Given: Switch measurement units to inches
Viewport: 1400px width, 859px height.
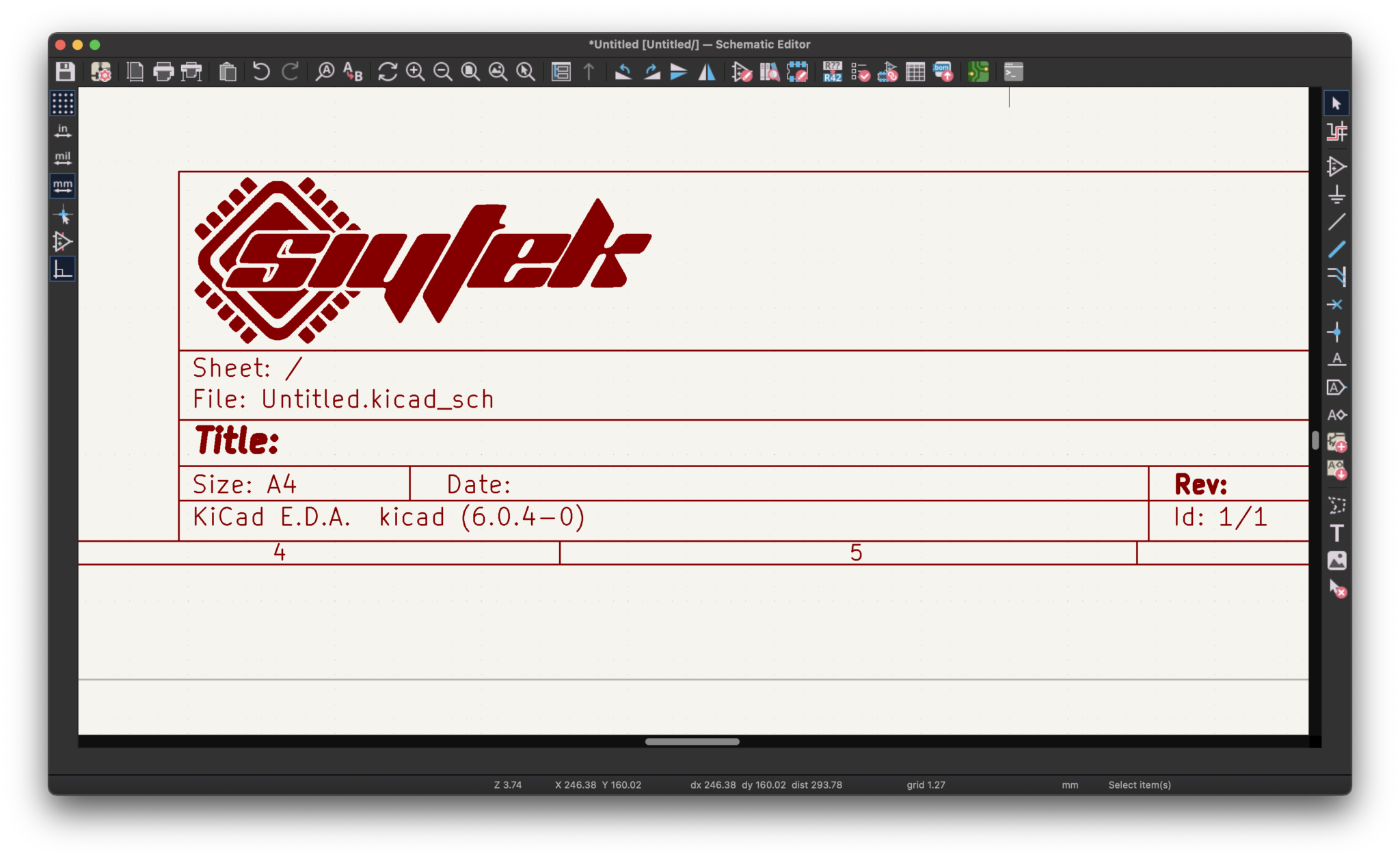Looking at the screenshot, I should 64,130.
